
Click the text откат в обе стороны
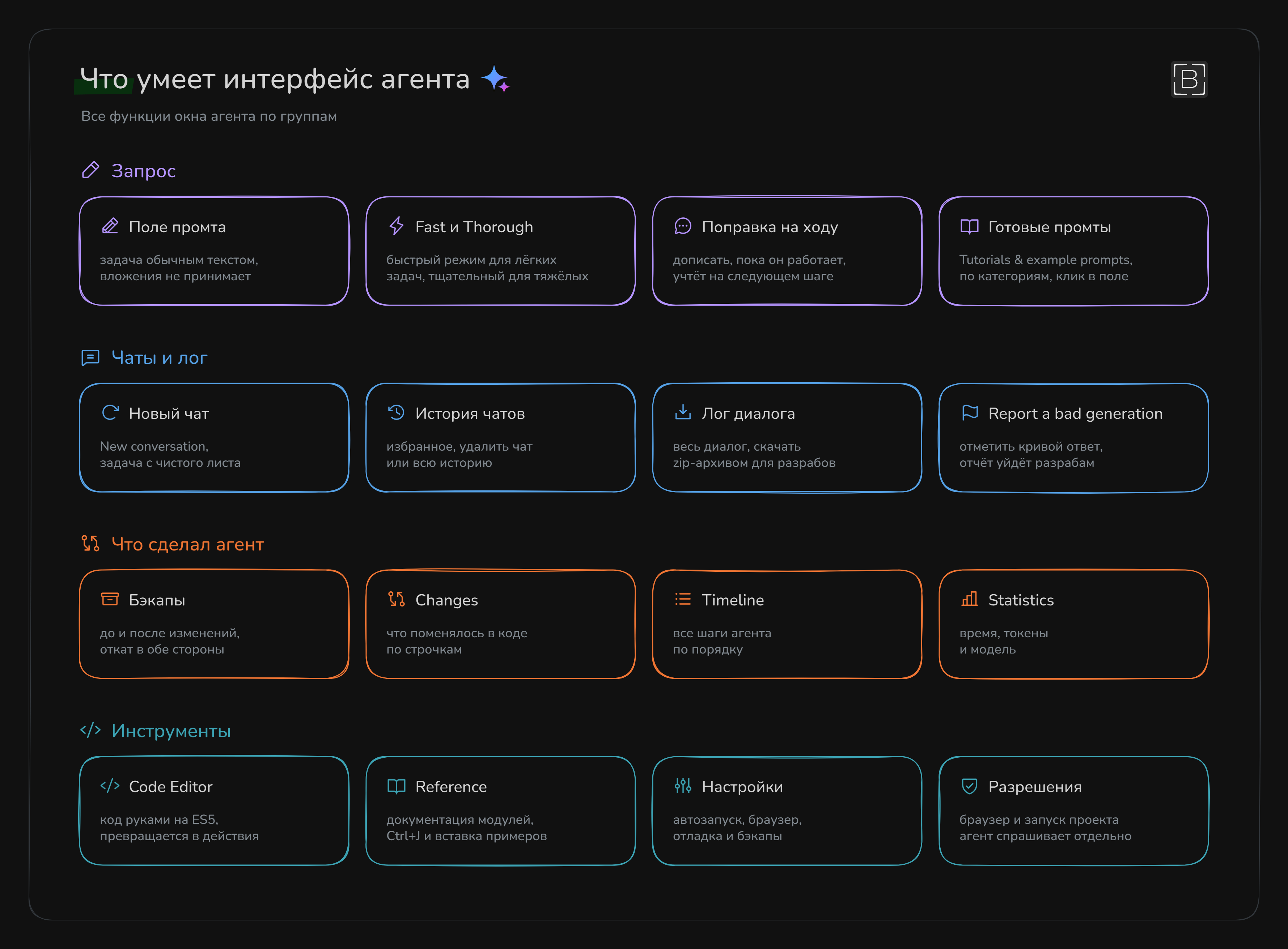click(162, 649)
